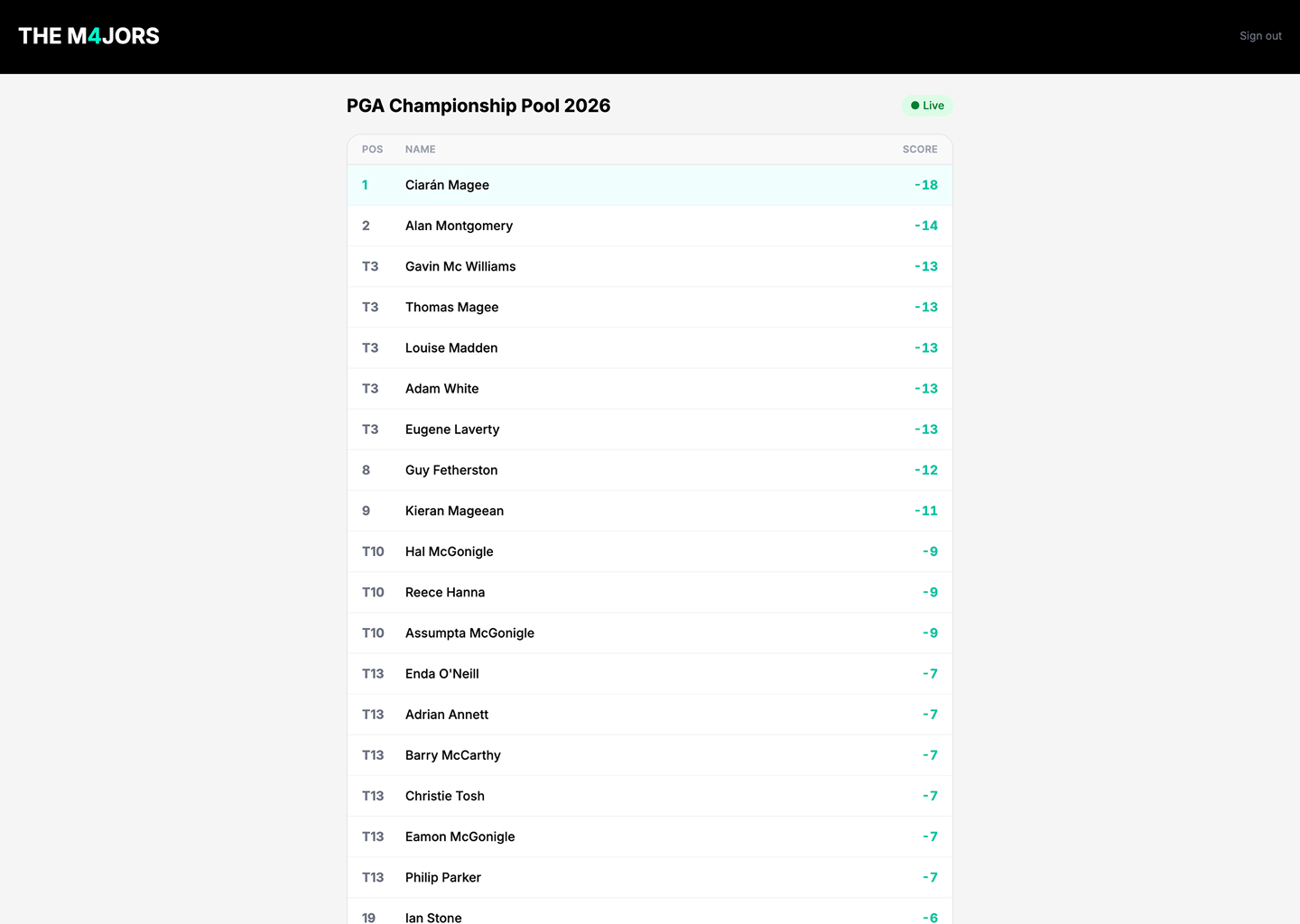The height and width of the screenshot is (924, 1300).
Task: Click the green Live status badge
Action: (x=927, y=106)
